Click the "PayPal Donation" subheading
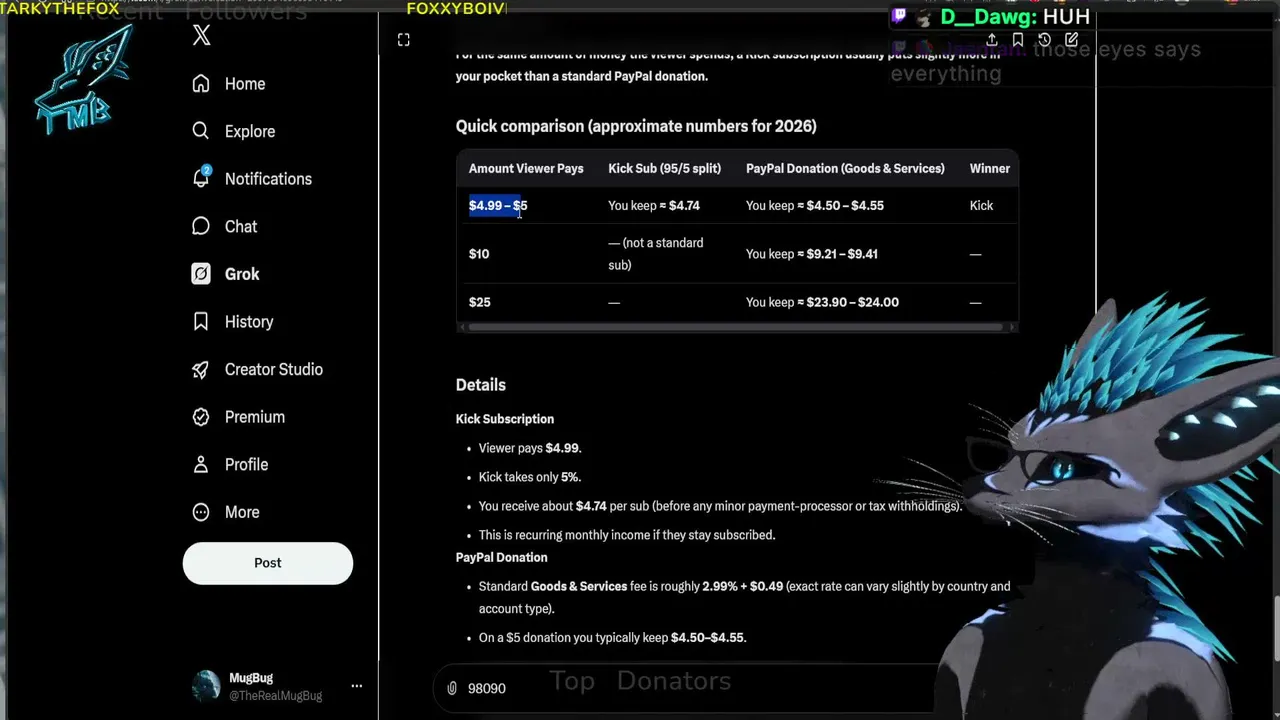Viewport: 1280px width, 720px height. [502, 557]
